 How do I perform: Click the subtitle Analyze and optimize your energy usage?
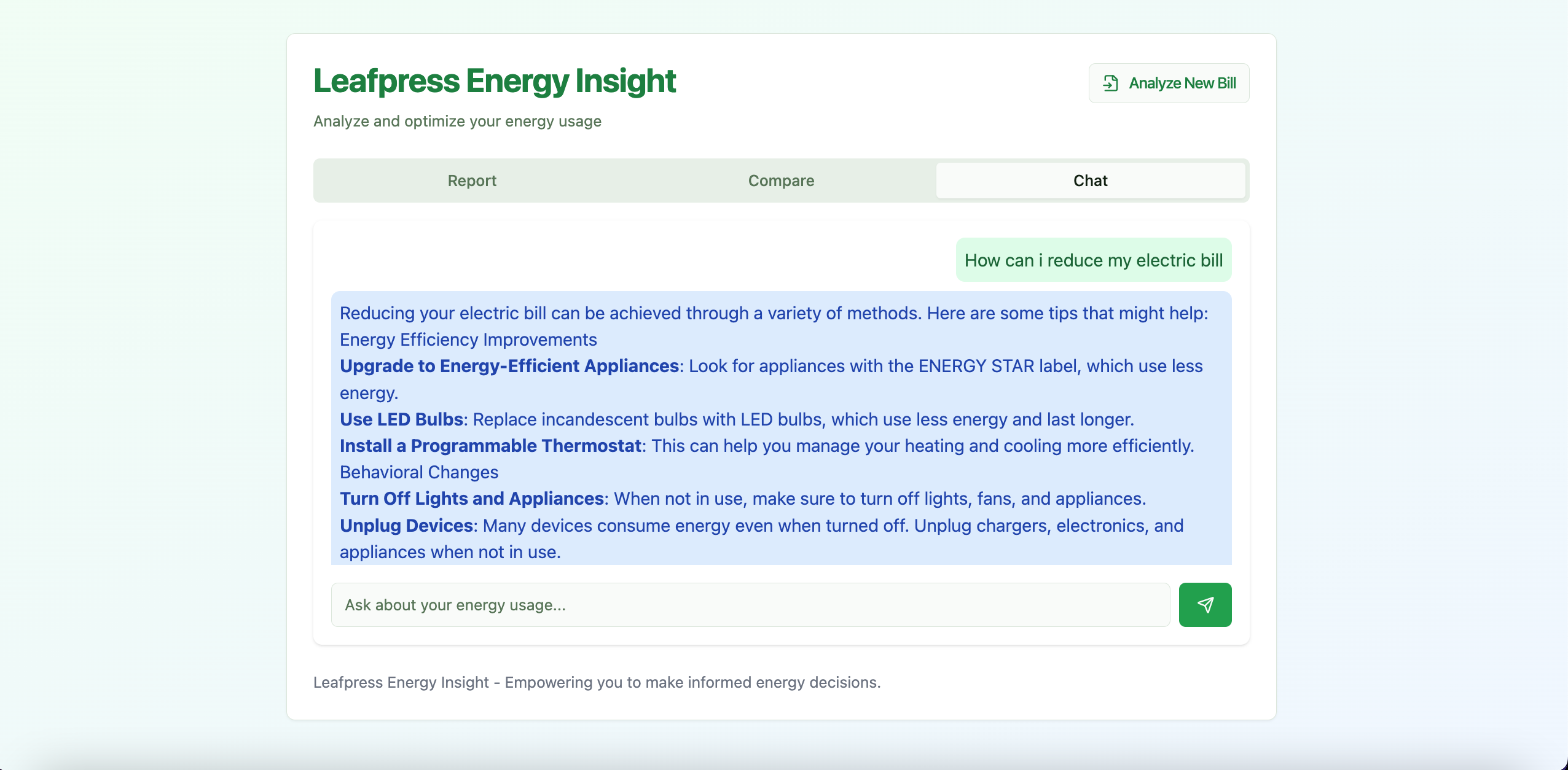tap(457, 121)
